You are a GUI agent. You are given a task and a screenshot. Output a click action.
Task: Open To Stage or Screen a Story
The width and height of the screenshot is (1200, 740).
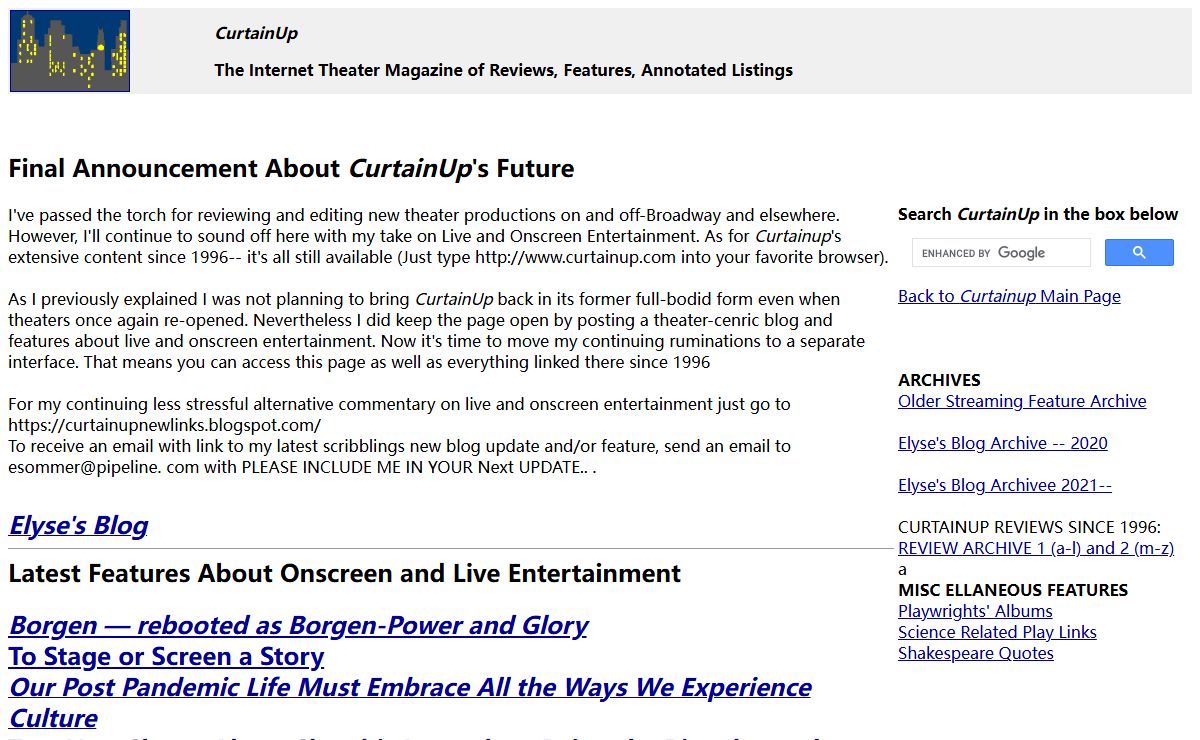[166, 656]
